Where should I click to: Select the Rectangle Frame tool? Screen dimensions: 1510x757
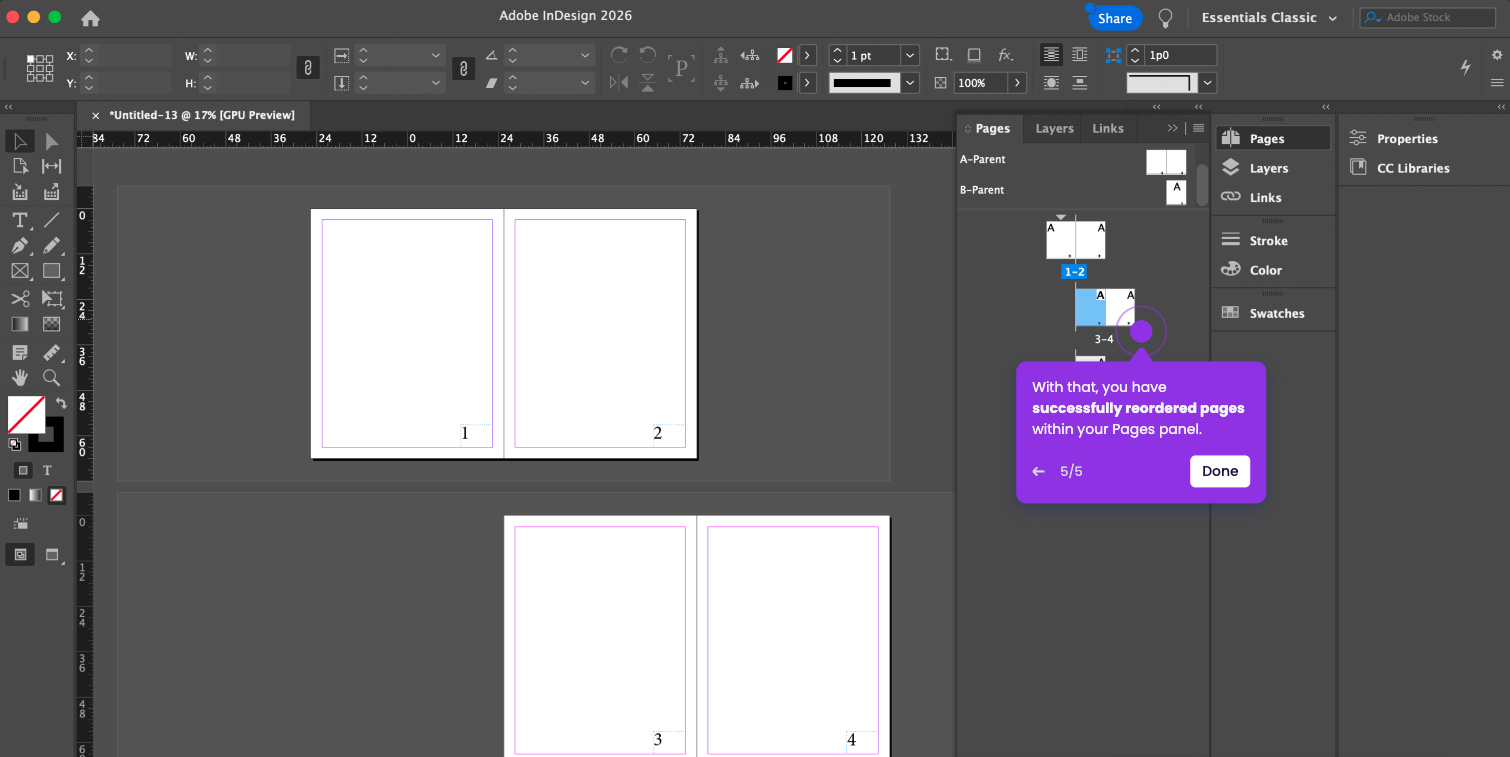pyautogui.click(x=19, y=272)
